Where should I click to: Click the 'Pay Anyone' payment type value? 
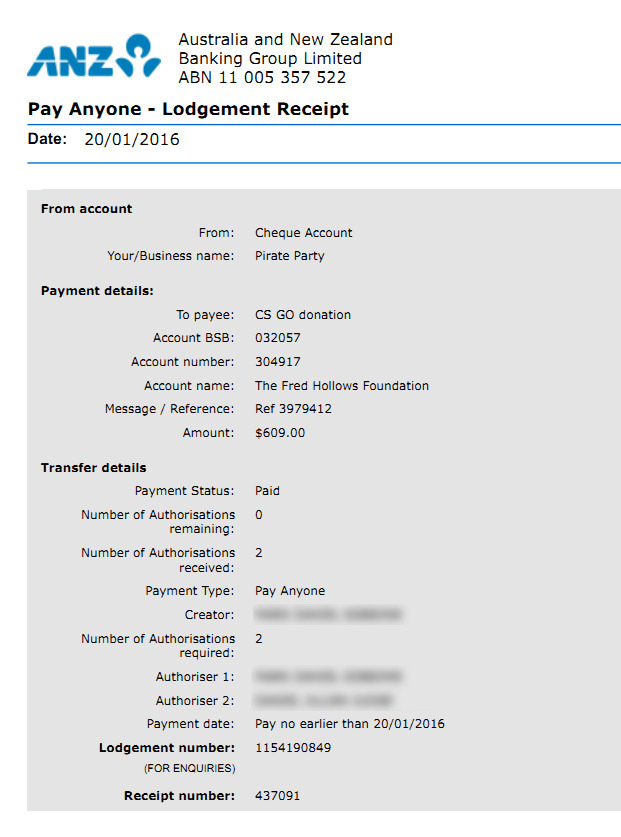pyautogui.click(x=290, y=591)
